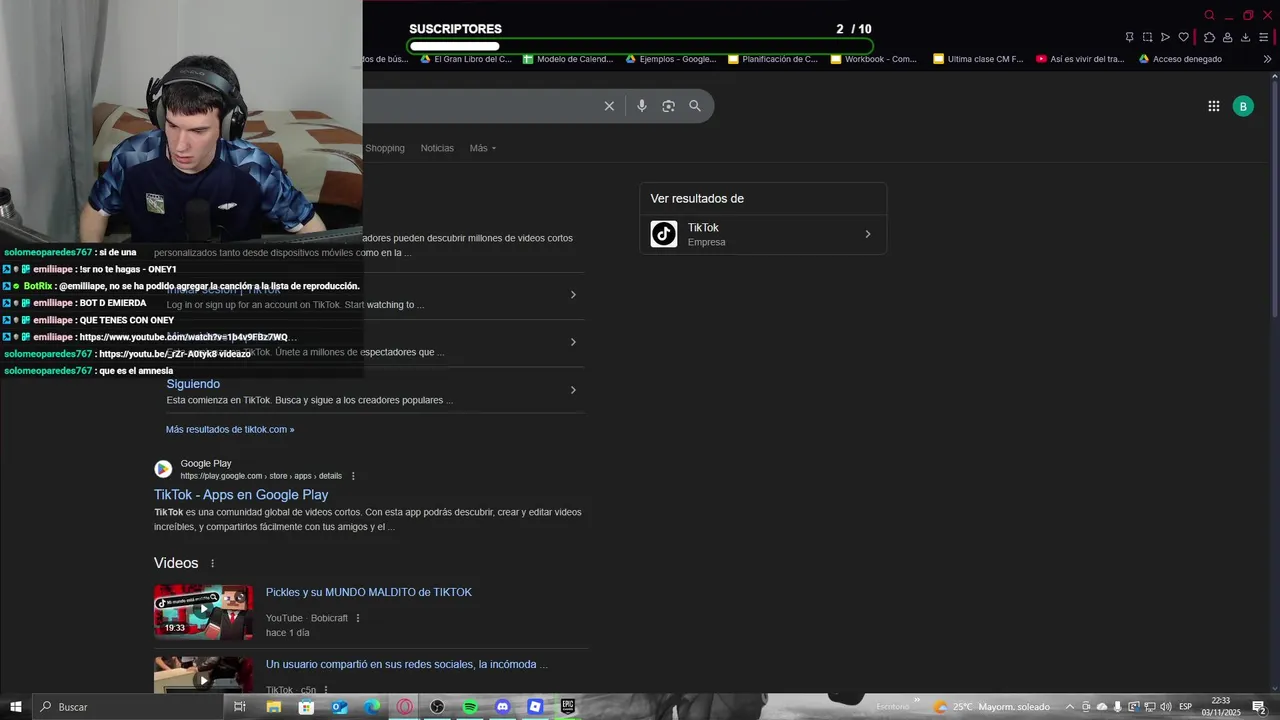Clear the search box with the X
The height and width of the screenshot is (720, 1280).
(609, 106)
